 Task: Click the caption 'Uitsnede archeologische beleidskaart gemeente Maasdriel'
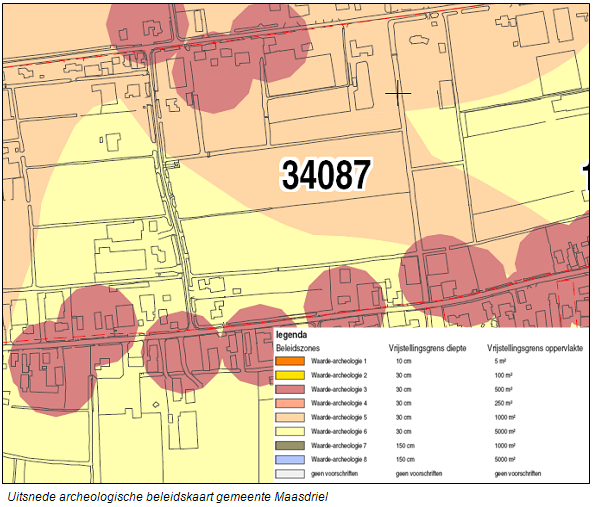[168, 496]
